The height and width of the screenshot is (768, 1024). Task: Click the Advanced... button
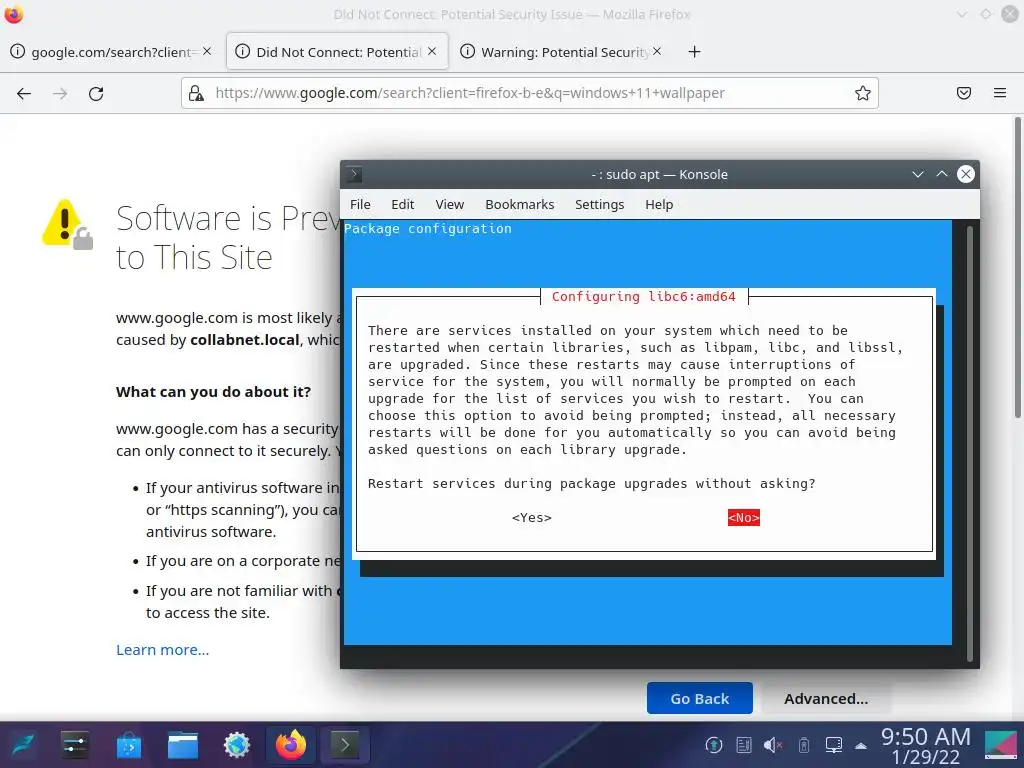pyautogui.click(x=826, y=699)
